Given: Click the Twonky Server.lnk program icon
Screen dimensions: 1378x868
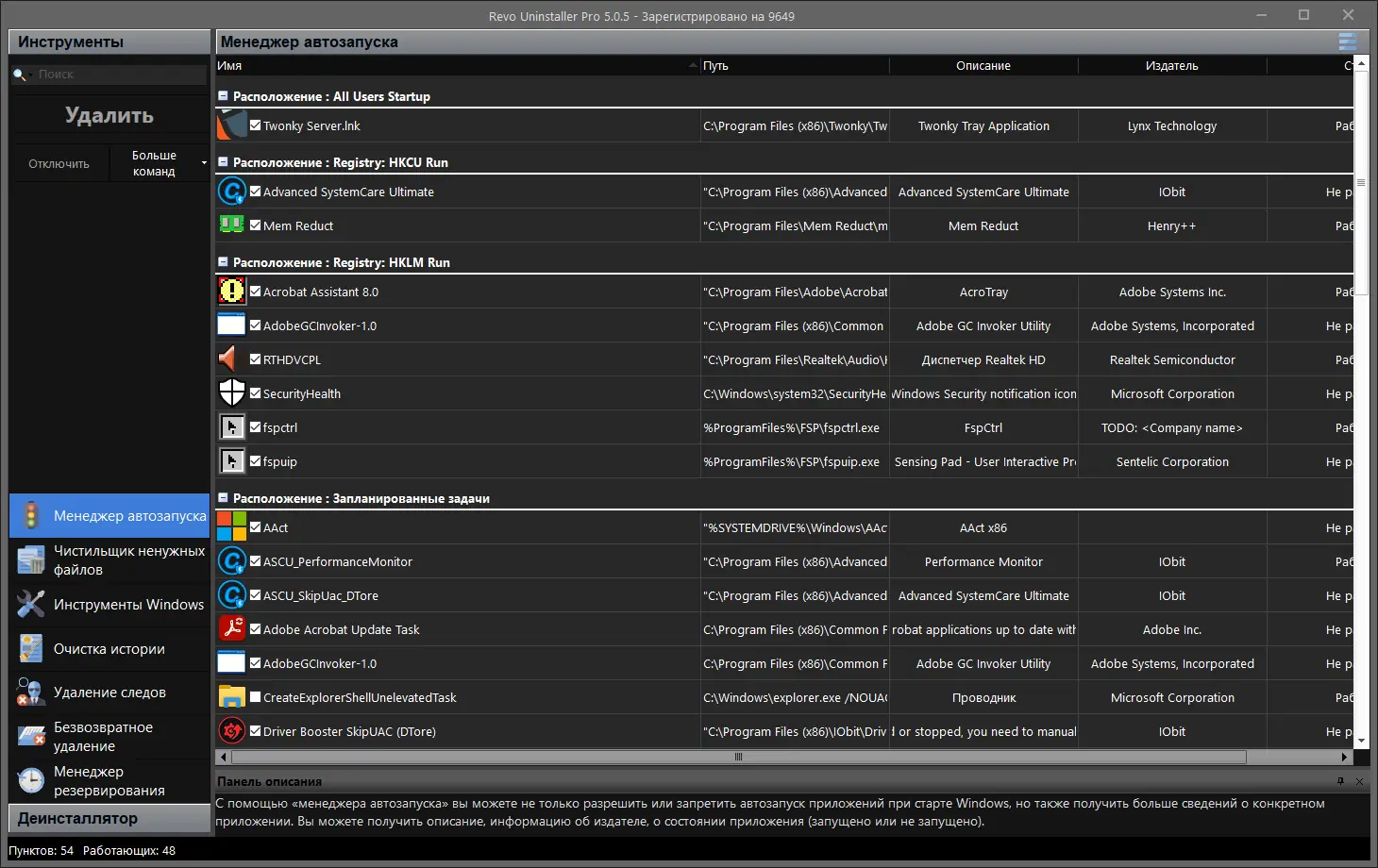Looking at the screenshot, I should 231,125.
